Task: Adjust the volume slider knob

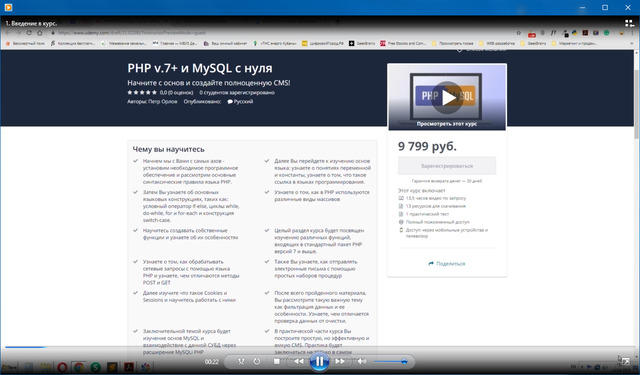Action: (404, 362)
